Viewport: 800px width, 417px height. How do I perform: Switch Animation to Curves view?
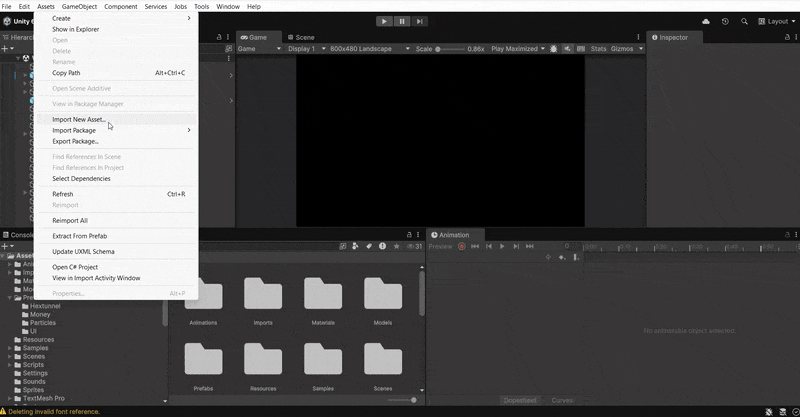click(x=562, y=400)
